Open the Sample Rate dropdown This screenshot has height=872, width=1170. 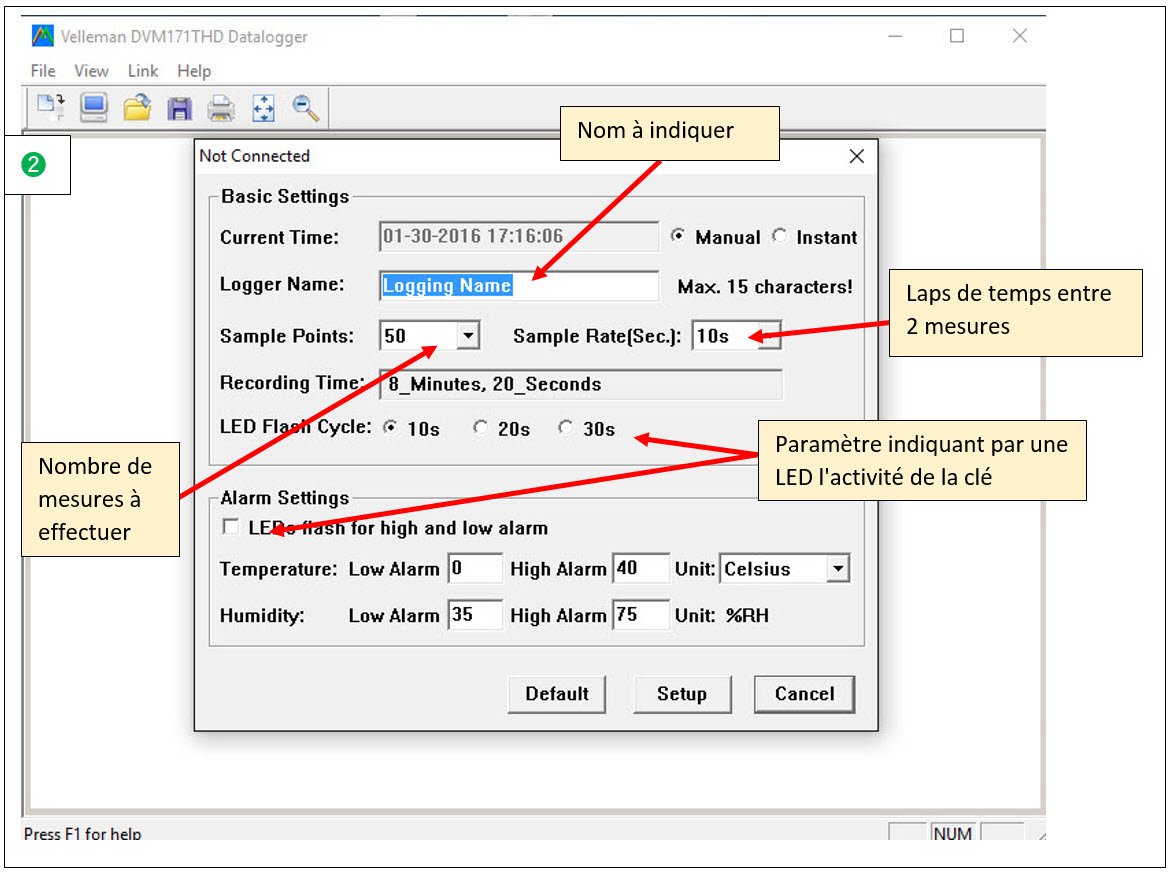click(768, 336)
